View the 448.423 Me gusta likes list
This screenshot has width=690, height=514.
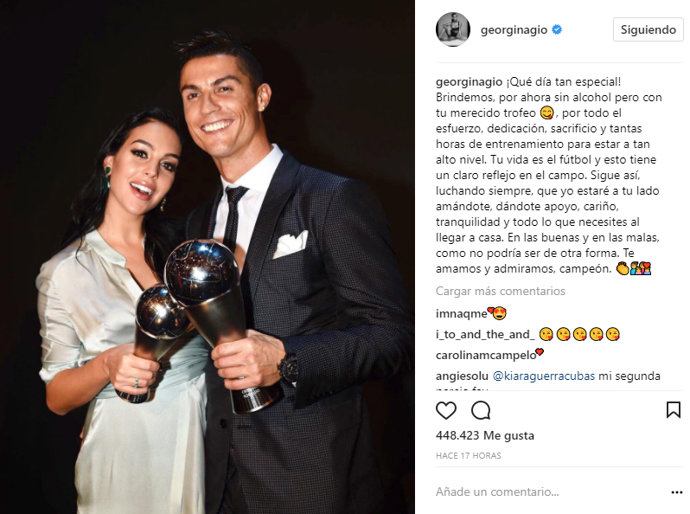485,436
